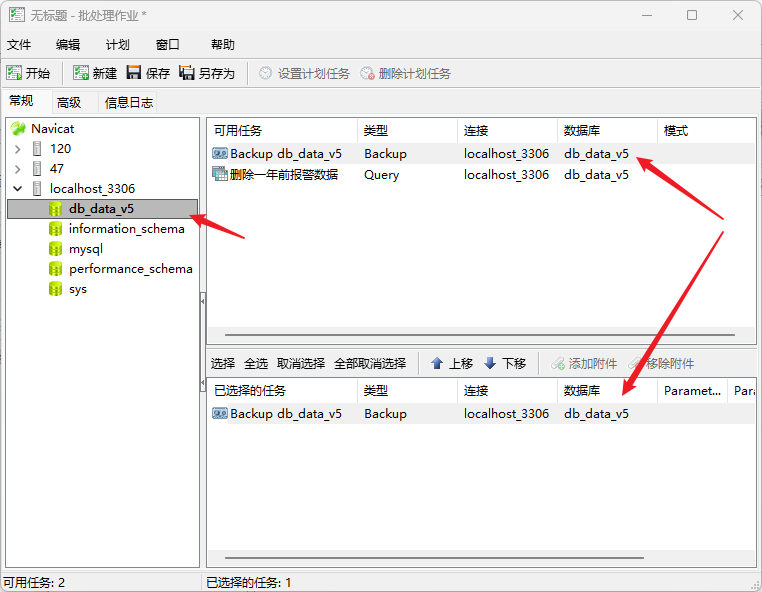The width and height of the screenshot is (762, 592).
Task: Click the sys database icon
Action: click(x=55, y=289)
